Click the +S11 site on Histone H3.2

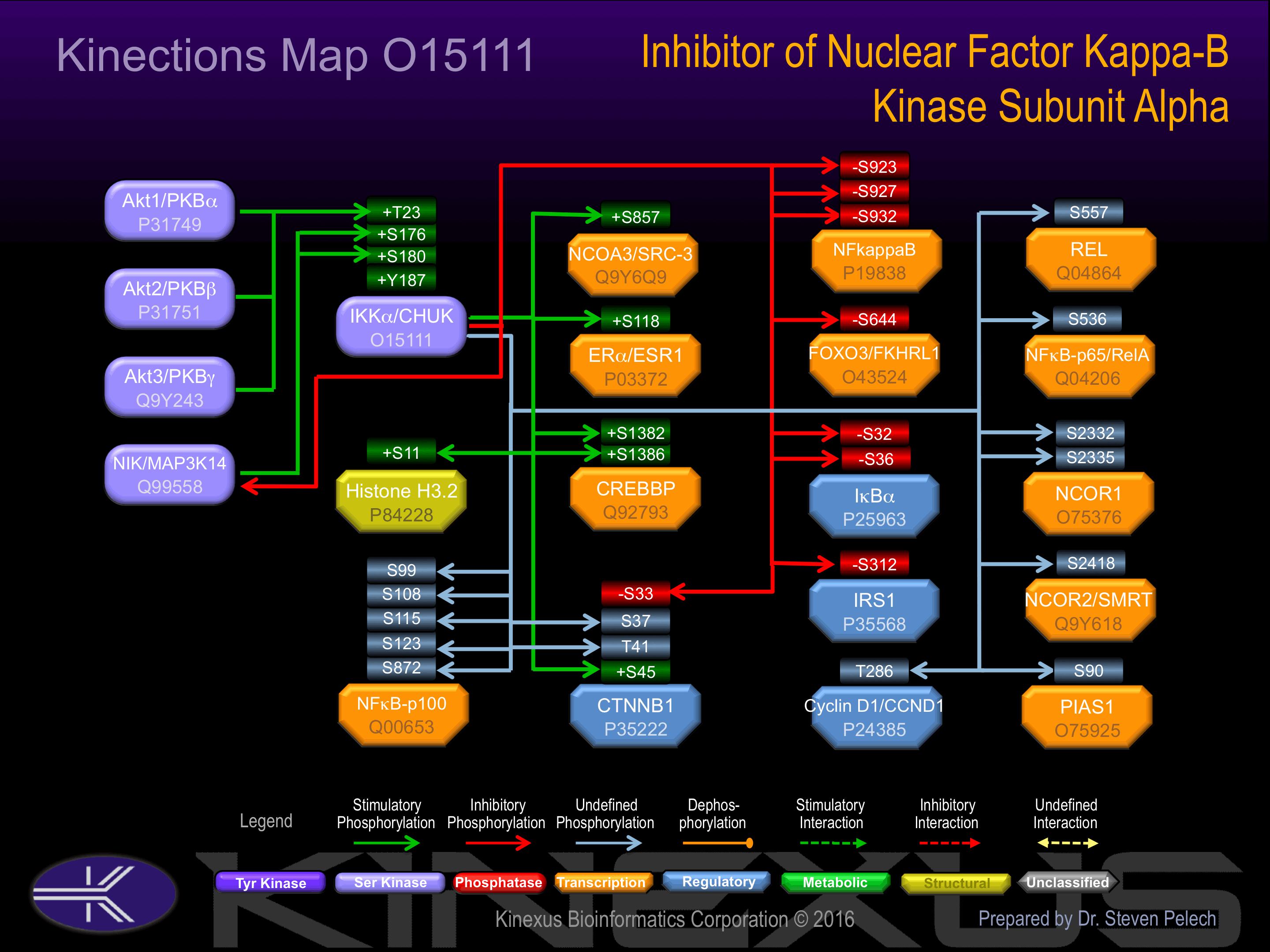click(401, 452)
